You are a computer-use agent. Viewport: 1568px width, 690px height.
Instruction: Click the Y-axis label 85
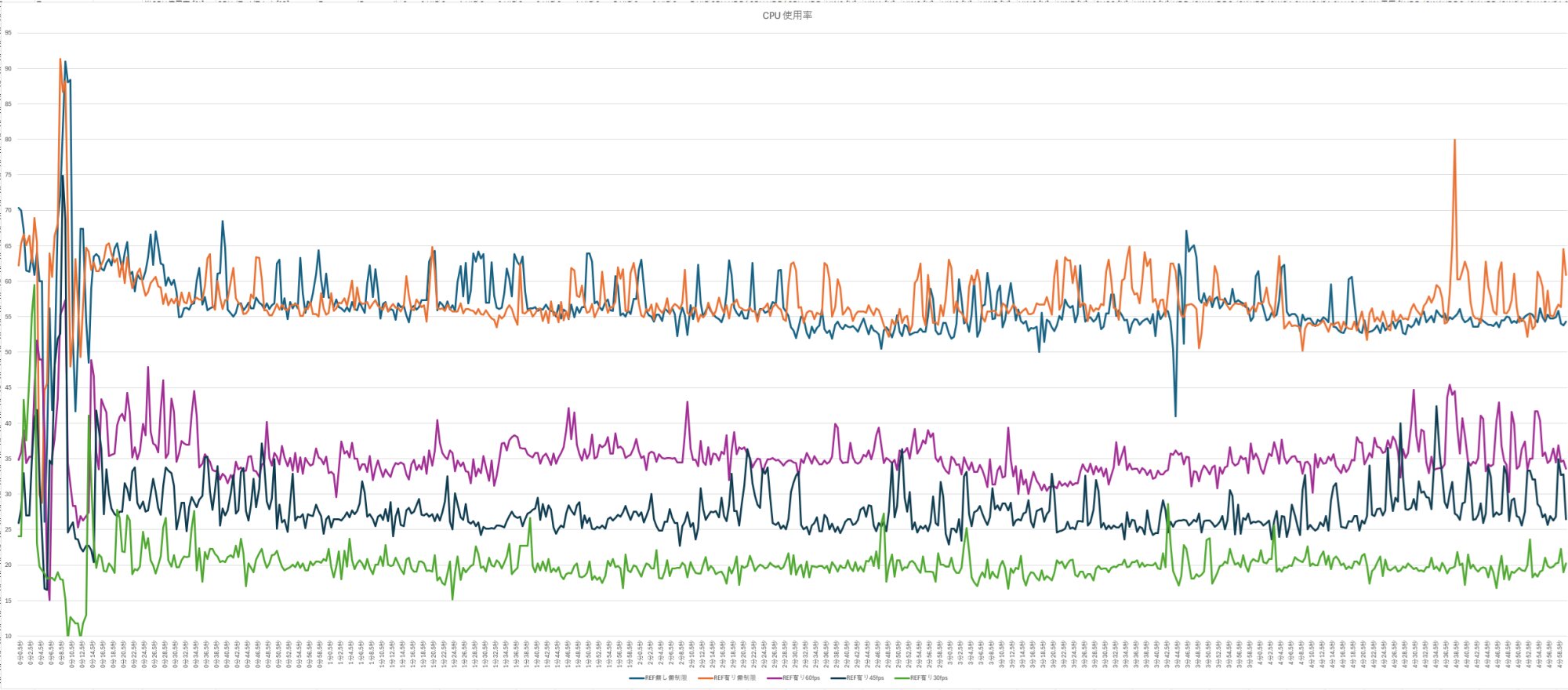(x=8, y=103)
